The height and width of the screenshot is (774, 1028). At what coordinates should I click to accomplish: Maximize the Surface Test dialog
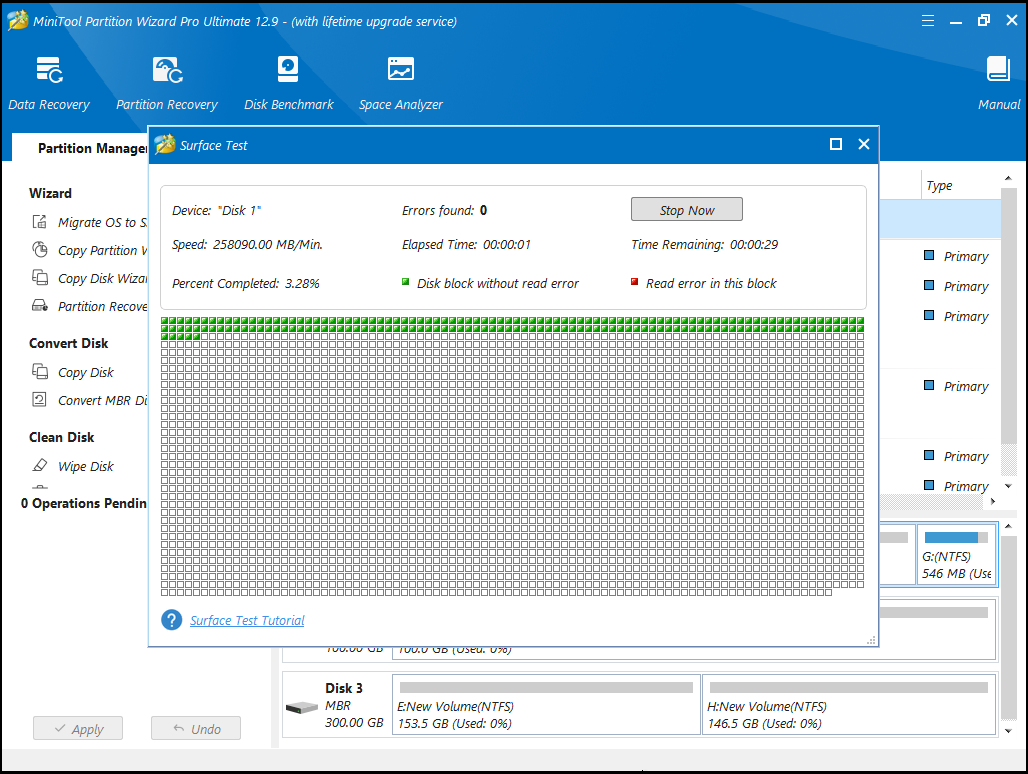tap(836, 144)
